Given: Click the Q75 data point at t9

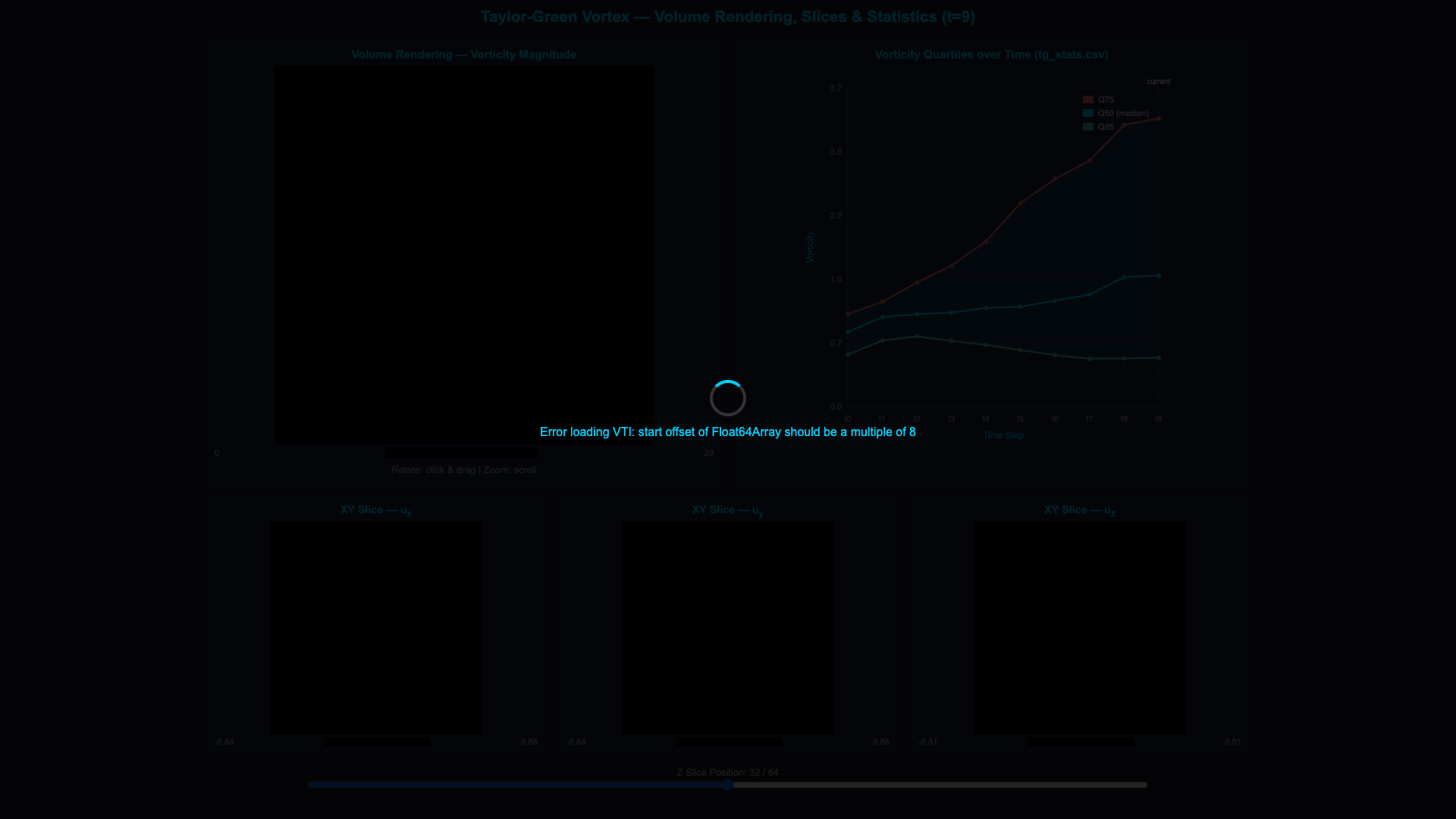Looking at the screenshot, I should pos(1159,119).
